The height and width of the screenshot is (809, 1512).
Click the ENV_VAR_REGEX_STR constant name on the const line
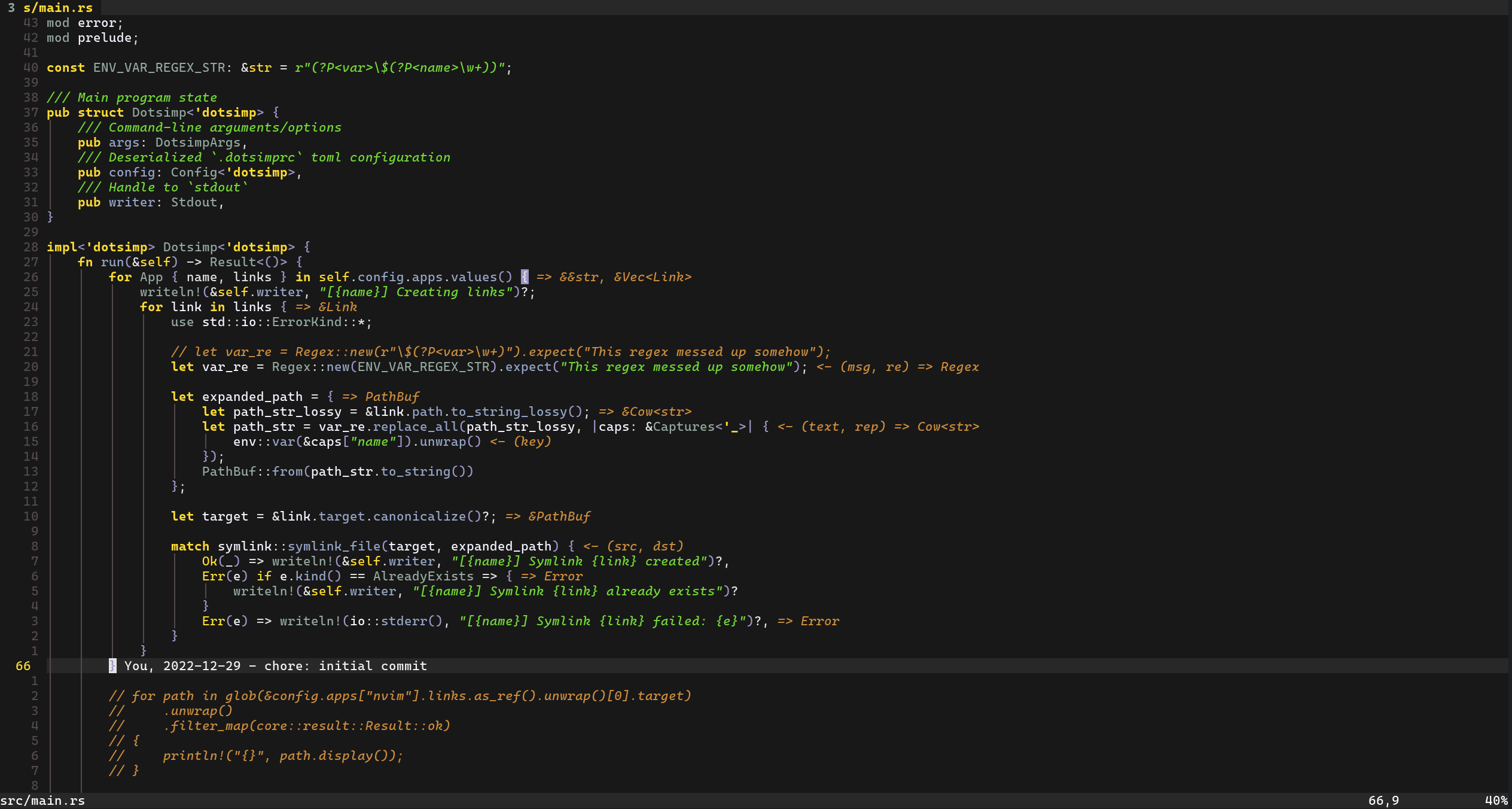click(159, 68)
